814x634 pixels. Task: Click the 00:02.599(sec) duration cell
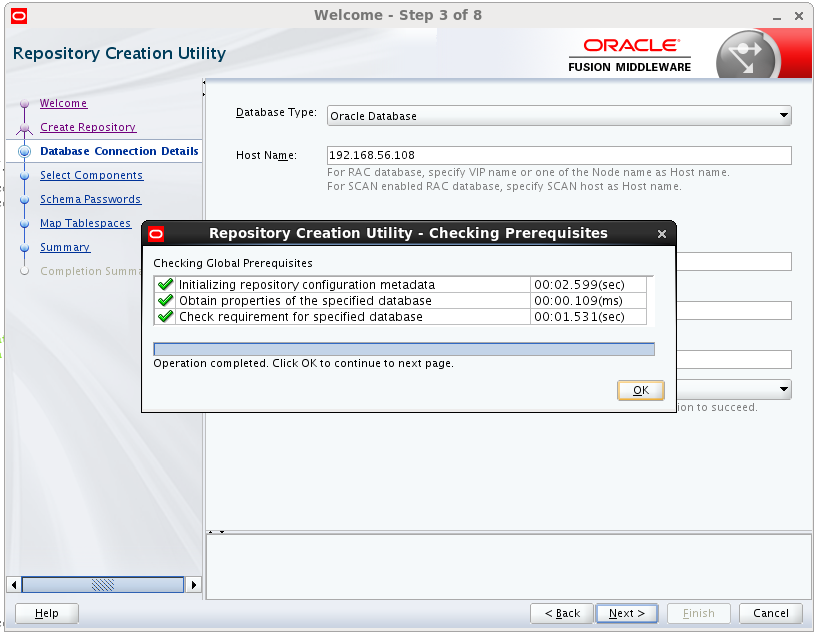(x=589, y=285)
